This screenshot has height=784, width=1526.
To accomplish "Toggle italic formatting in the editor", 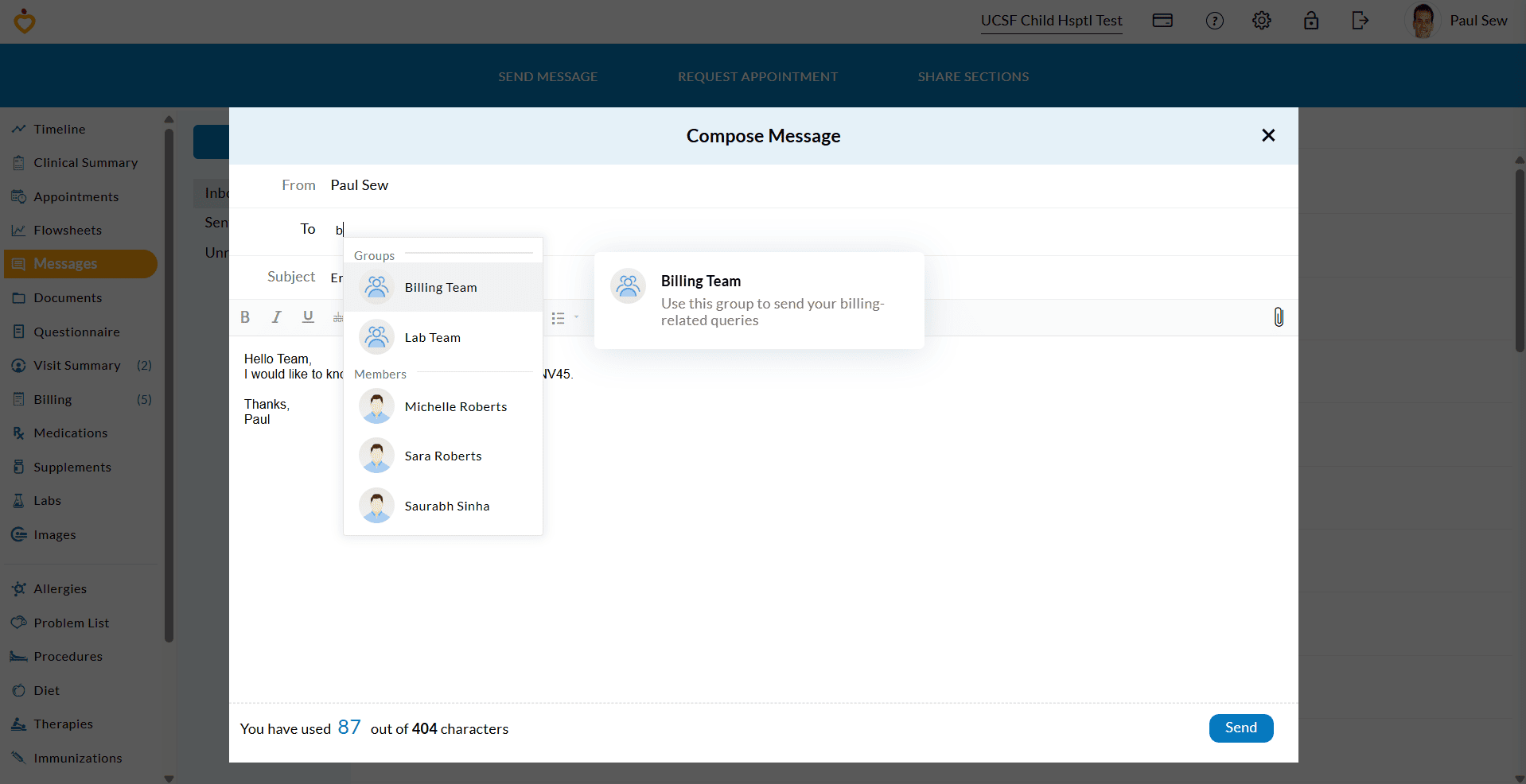I will coord(276,317).
